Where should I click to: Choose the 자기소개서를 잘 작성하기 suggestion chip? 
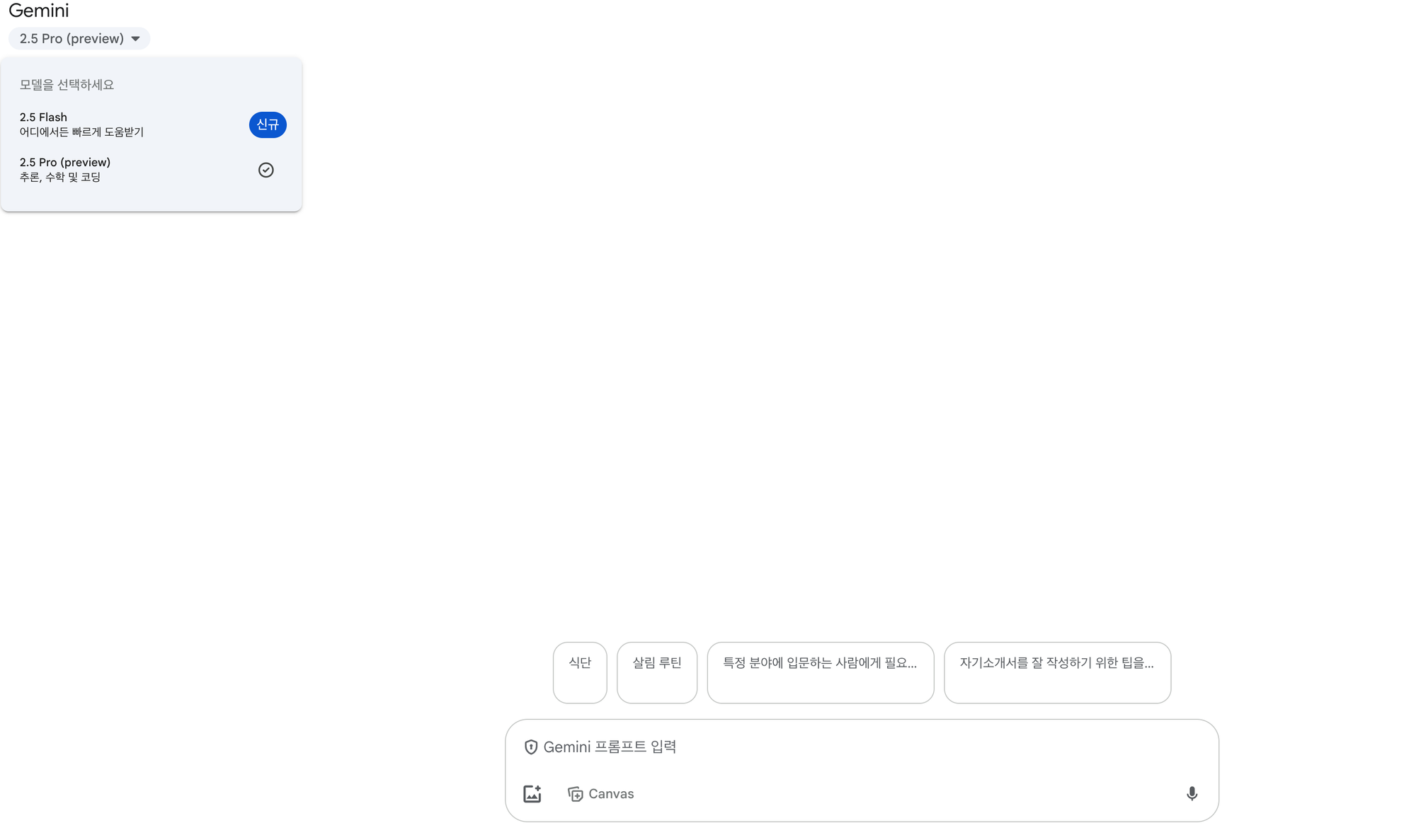1057,672
